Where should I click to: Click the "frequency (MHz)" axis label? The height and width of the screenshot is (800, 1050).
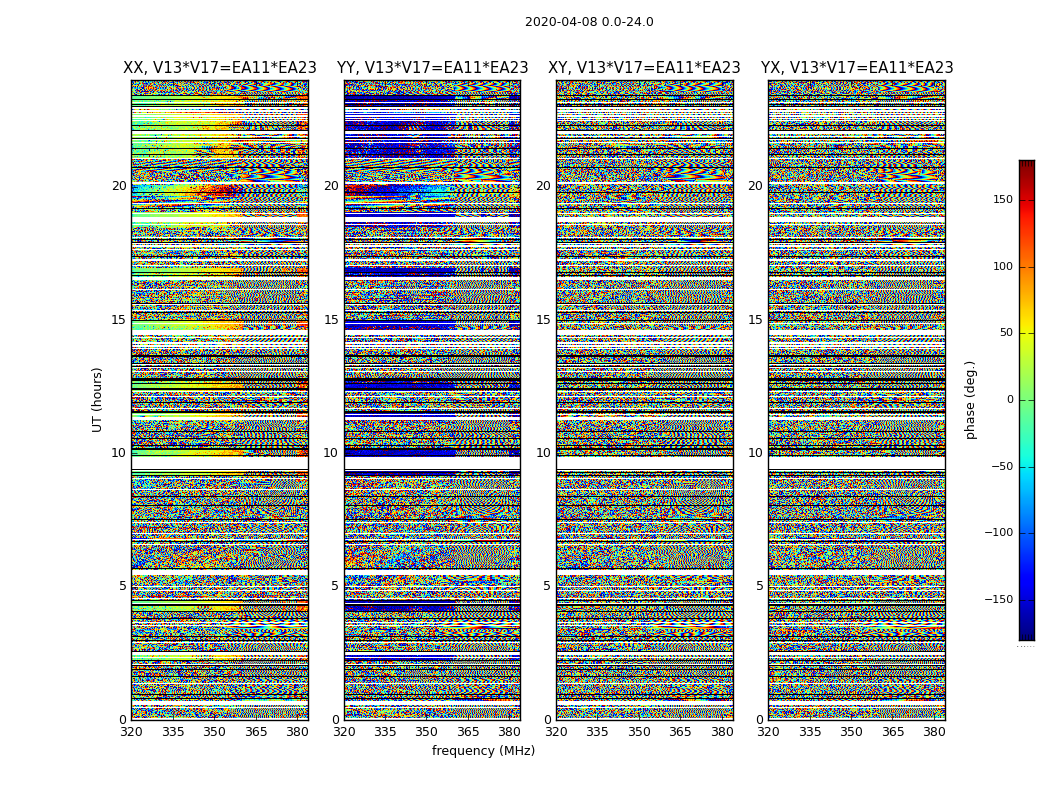[483, 751]
